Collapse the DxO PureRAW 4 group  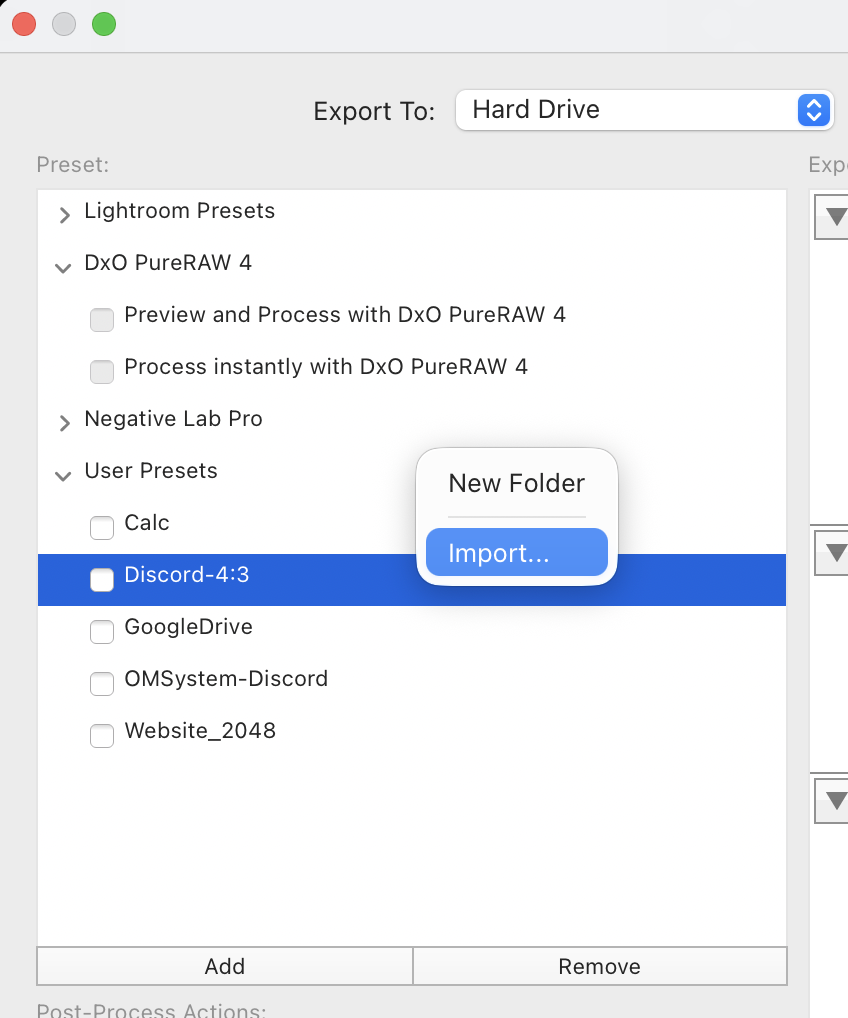[x=64, y=266]
